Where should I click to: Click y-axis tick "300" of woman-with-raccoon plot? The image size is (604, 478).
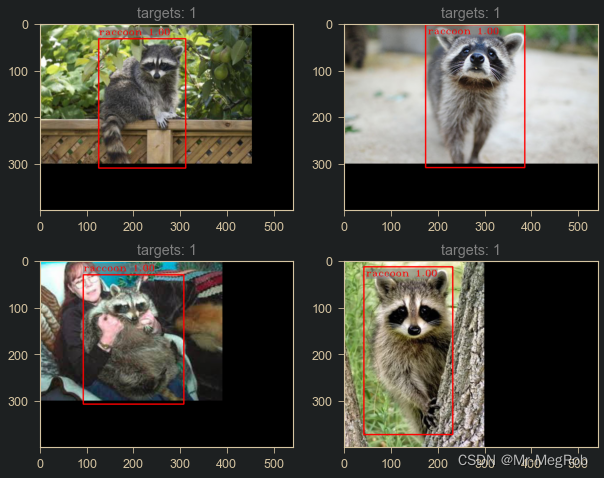click(18, 402)
